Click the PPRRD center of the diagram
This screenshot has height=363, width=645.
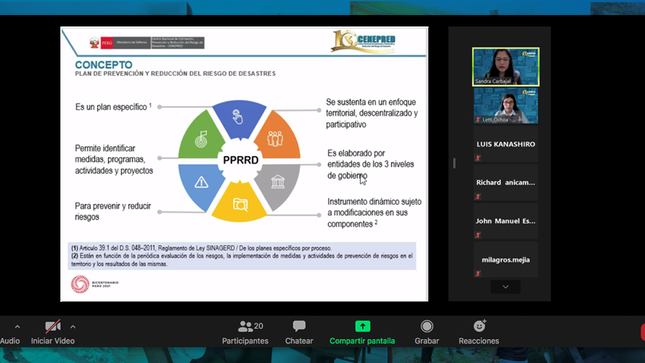(x=241, y=160)
